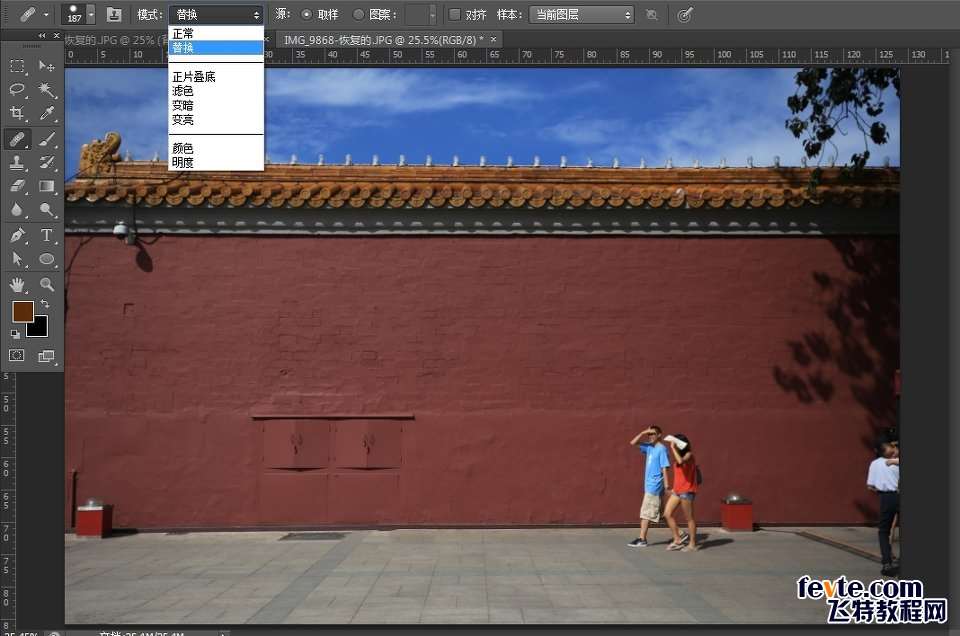The height and width of the screenshot is (636, 960).
Task: Select the Pen tool
Action: click(17, 235)
